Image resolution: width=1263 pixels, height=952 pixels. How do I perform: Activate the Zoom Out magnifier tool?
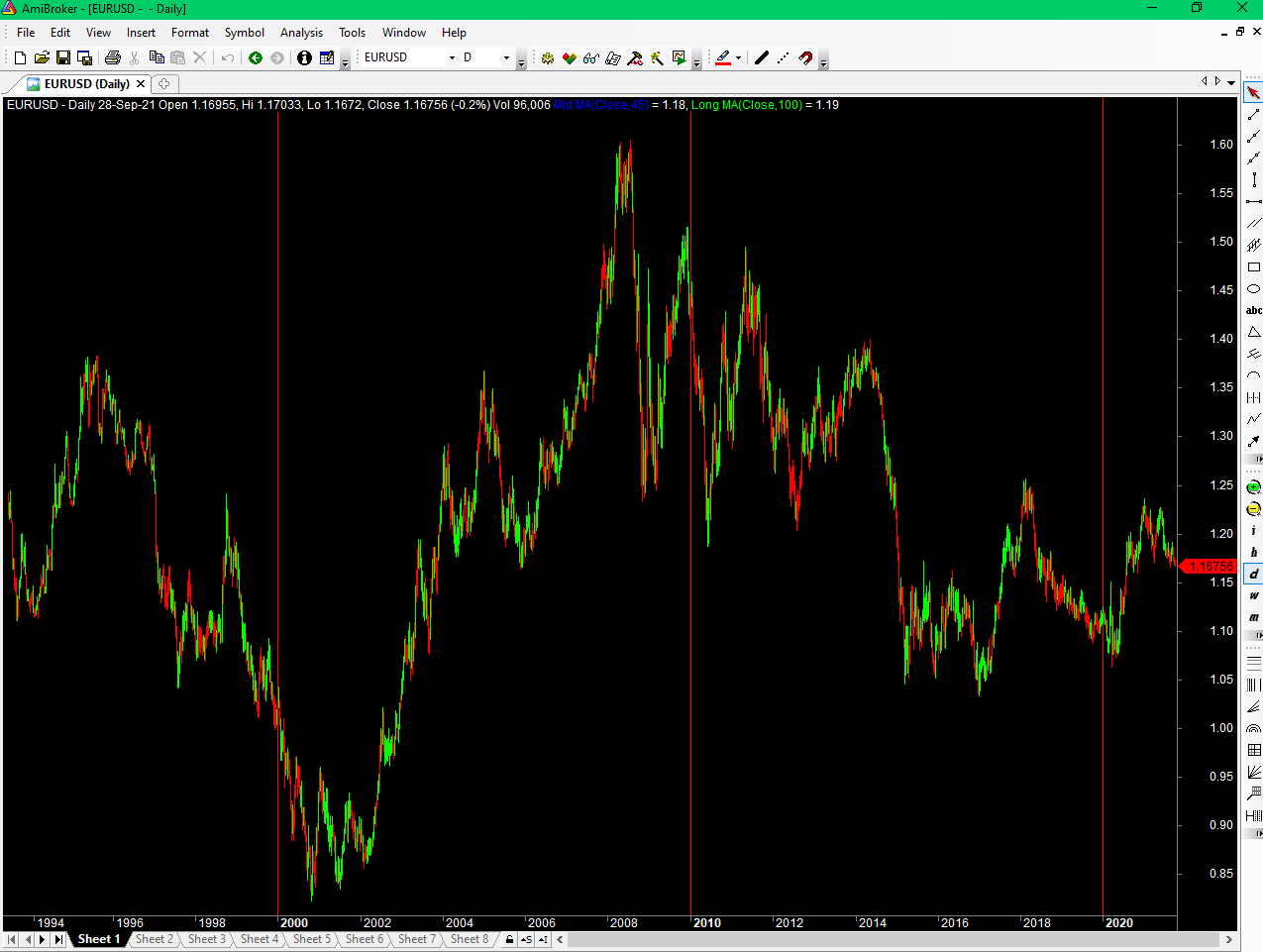(1253, 508)
